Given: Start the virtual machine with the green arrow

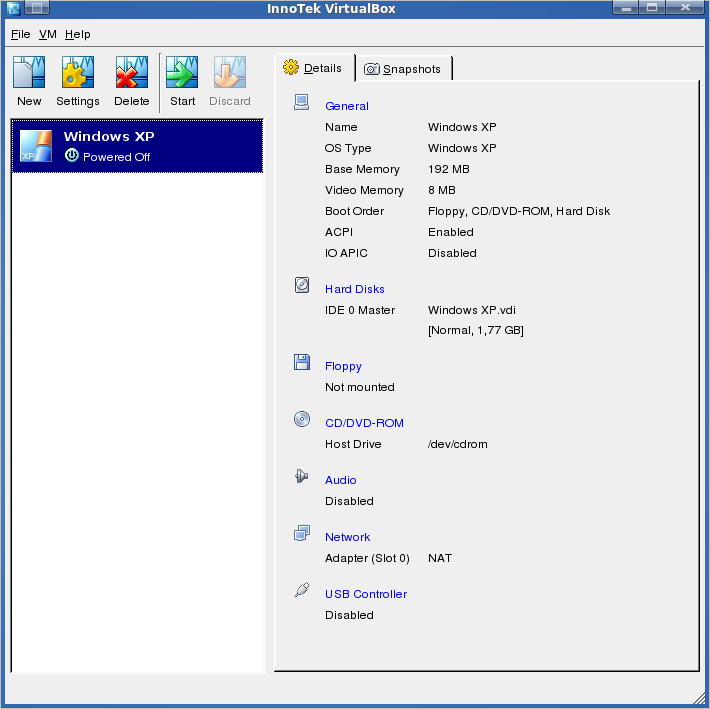Looking at the screenshot, I should click(x=182, y=74).
